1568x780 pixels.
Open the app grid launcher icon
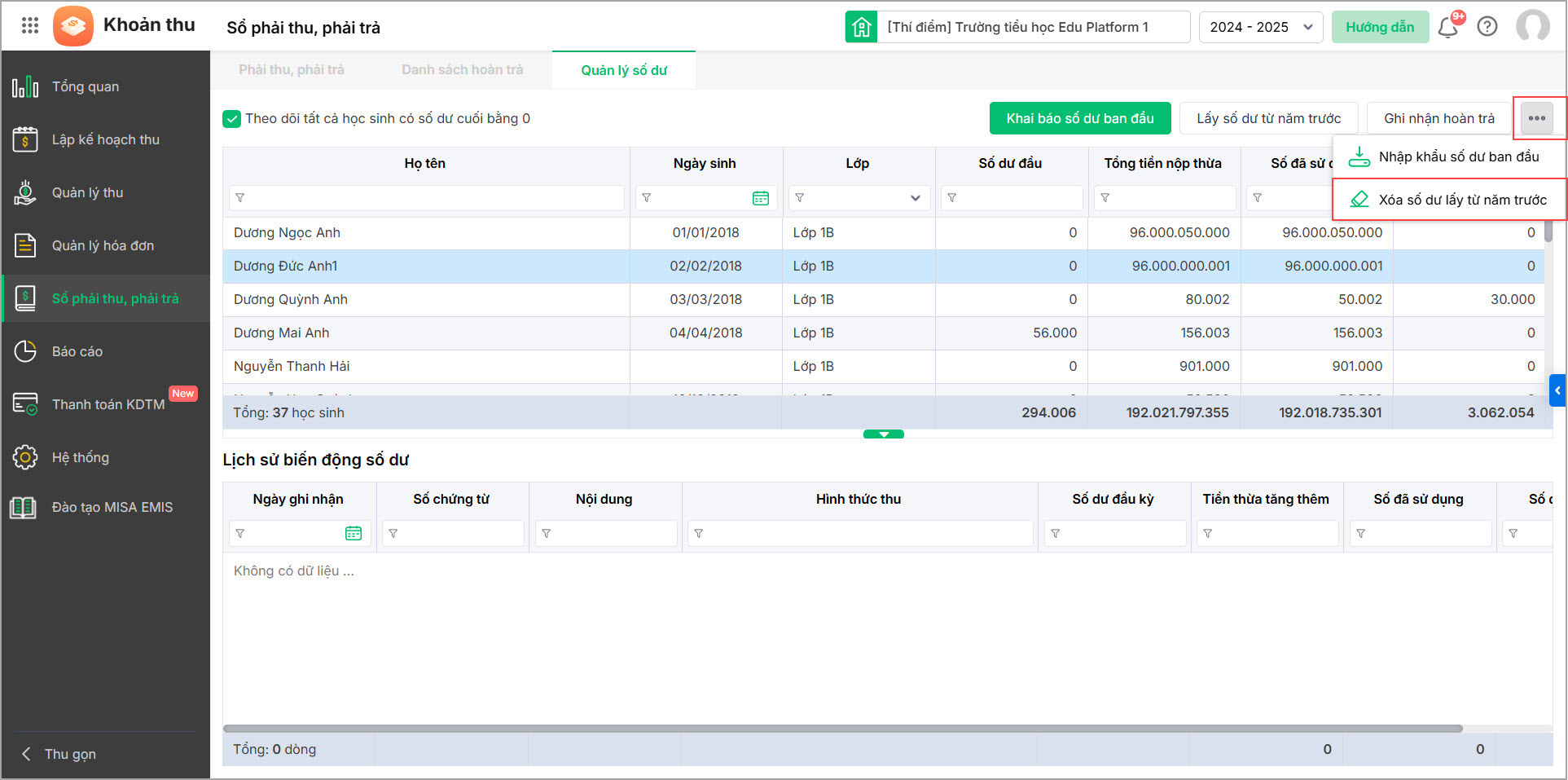30,26
